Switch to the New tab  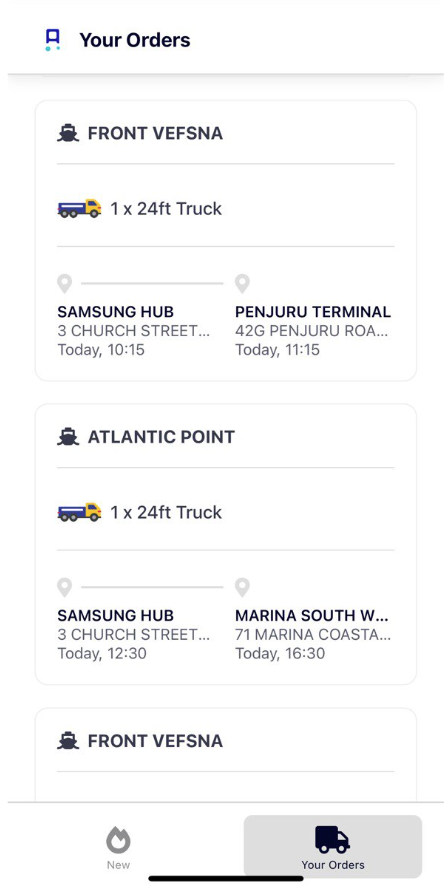point(118,848)
